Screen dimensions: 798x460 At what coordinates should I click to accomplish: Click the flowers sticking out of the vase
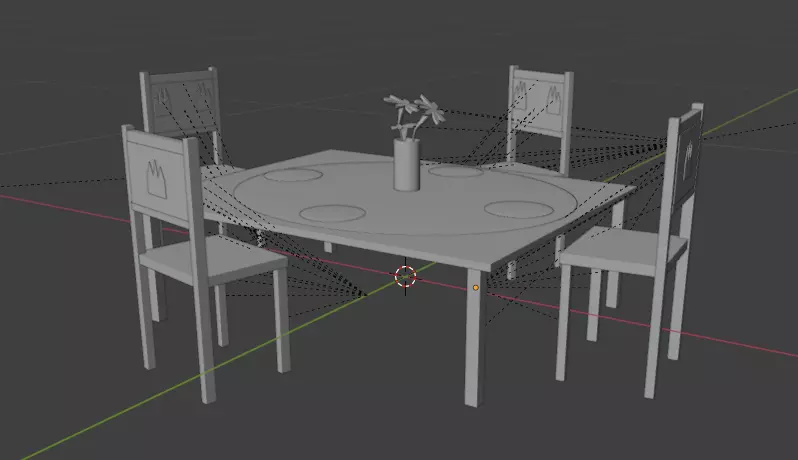click(414, 116)
